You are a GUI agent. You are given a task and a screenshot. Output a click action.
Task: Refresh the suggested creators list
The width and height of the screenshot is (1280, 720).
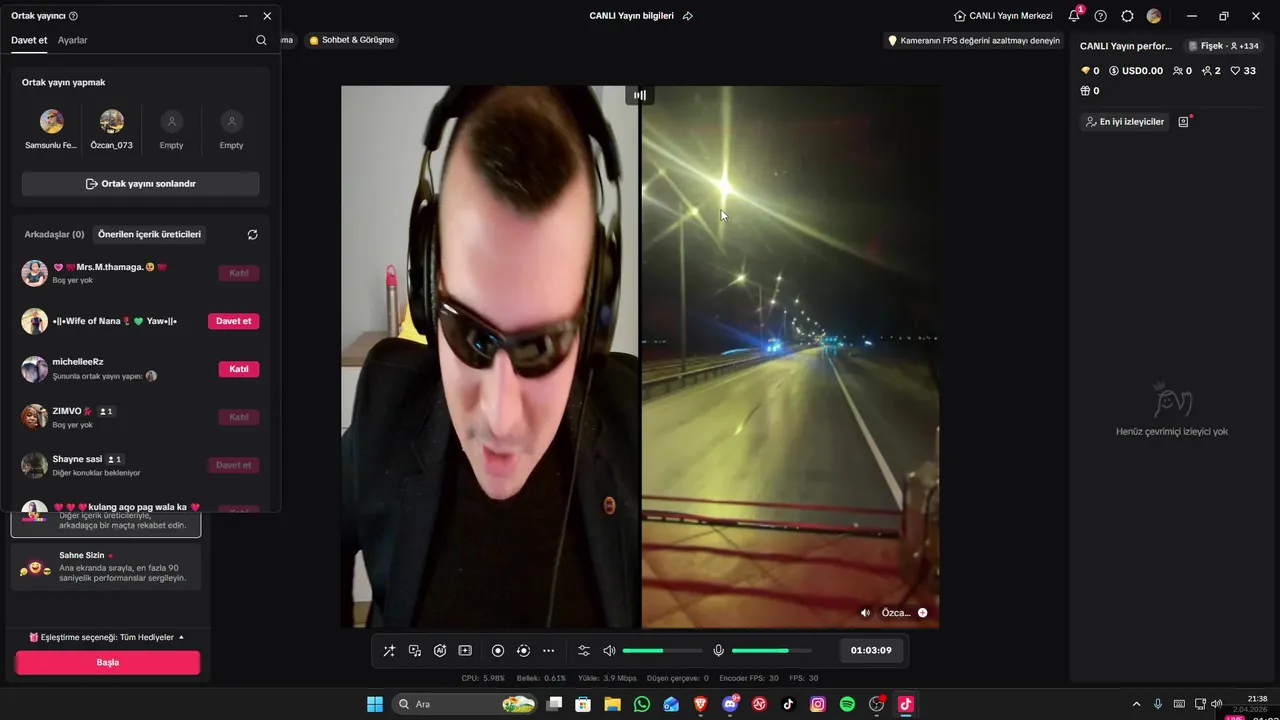252,234
